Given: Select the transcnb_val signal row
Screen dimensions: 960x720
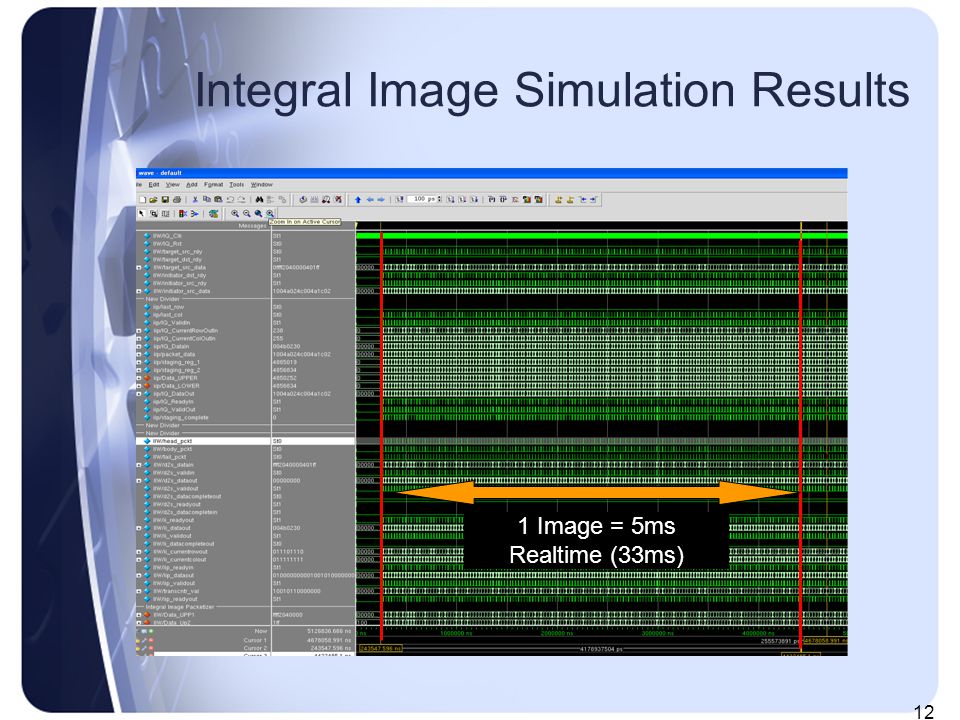Looking at the screenshot, I should (246, 591).
